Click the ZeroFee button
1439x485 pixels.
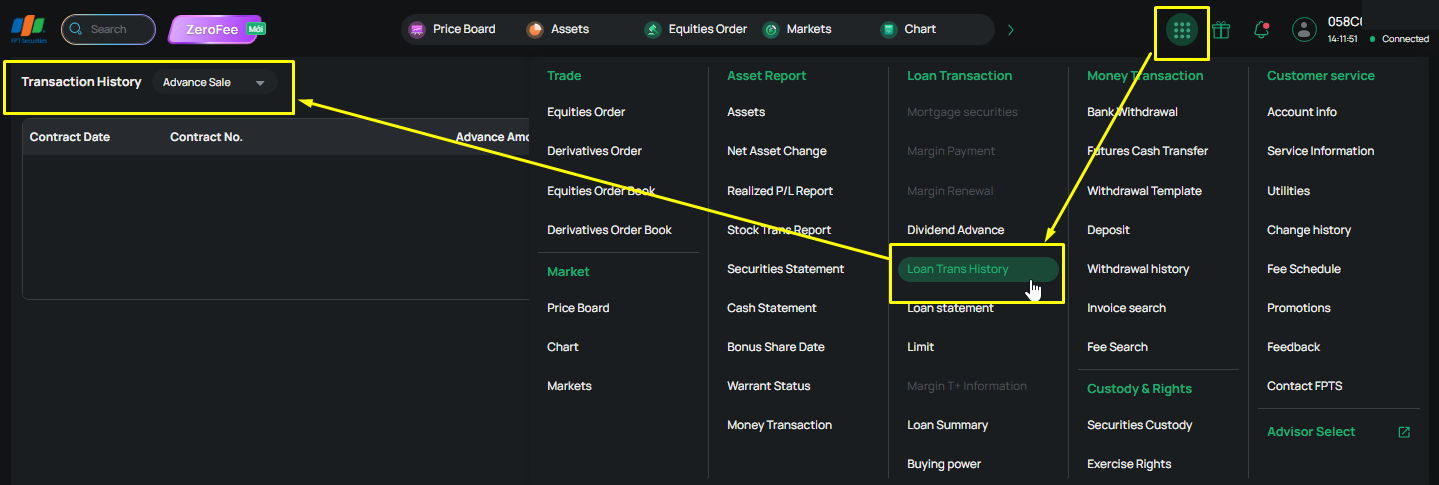point(217,30)
